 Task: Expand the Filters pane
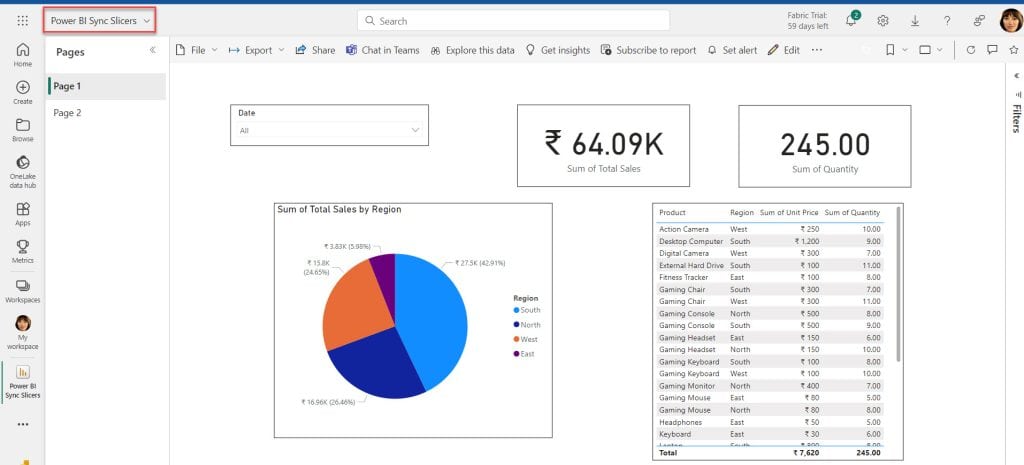pos(1016,76)
